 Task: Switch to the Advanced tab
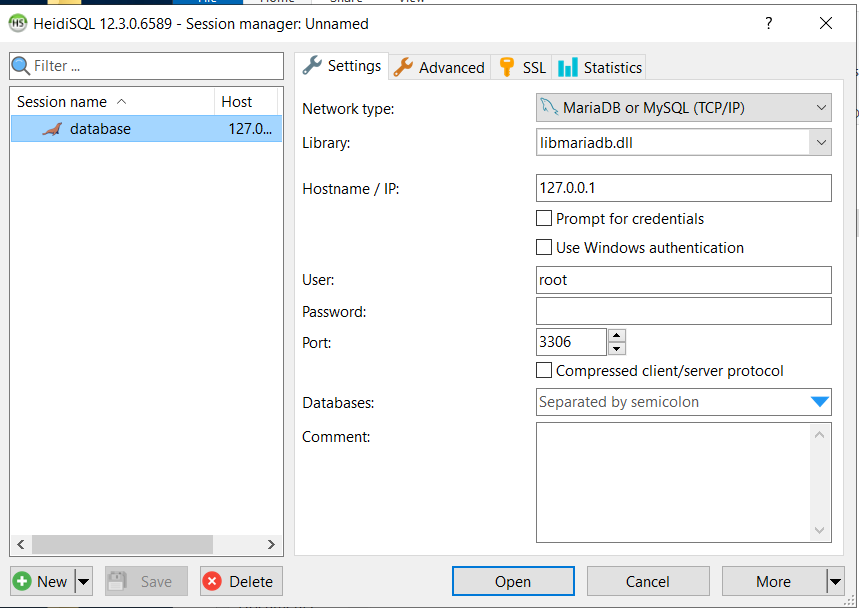[x=440, y=67]
